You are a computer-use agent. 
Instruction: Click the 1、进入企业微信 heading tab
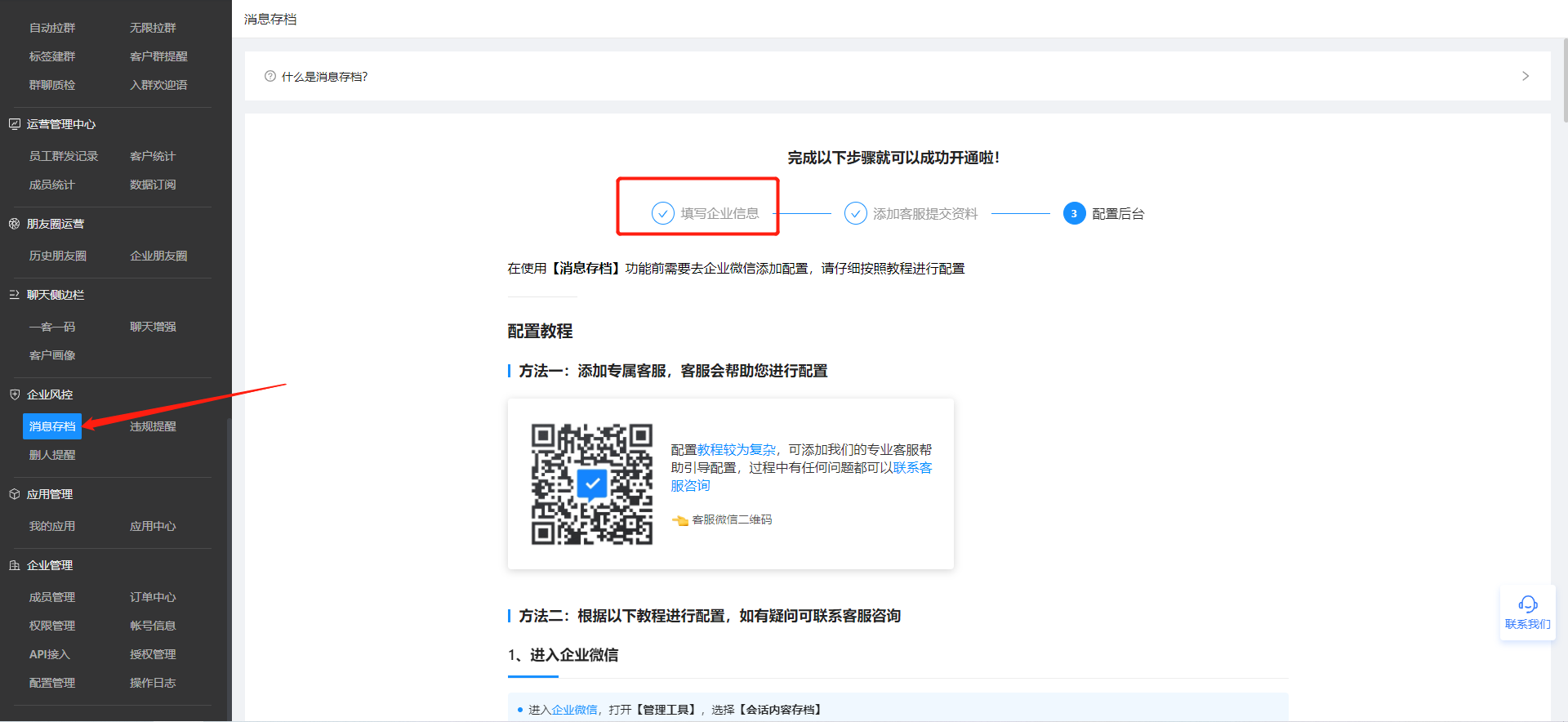pos(563,655)
